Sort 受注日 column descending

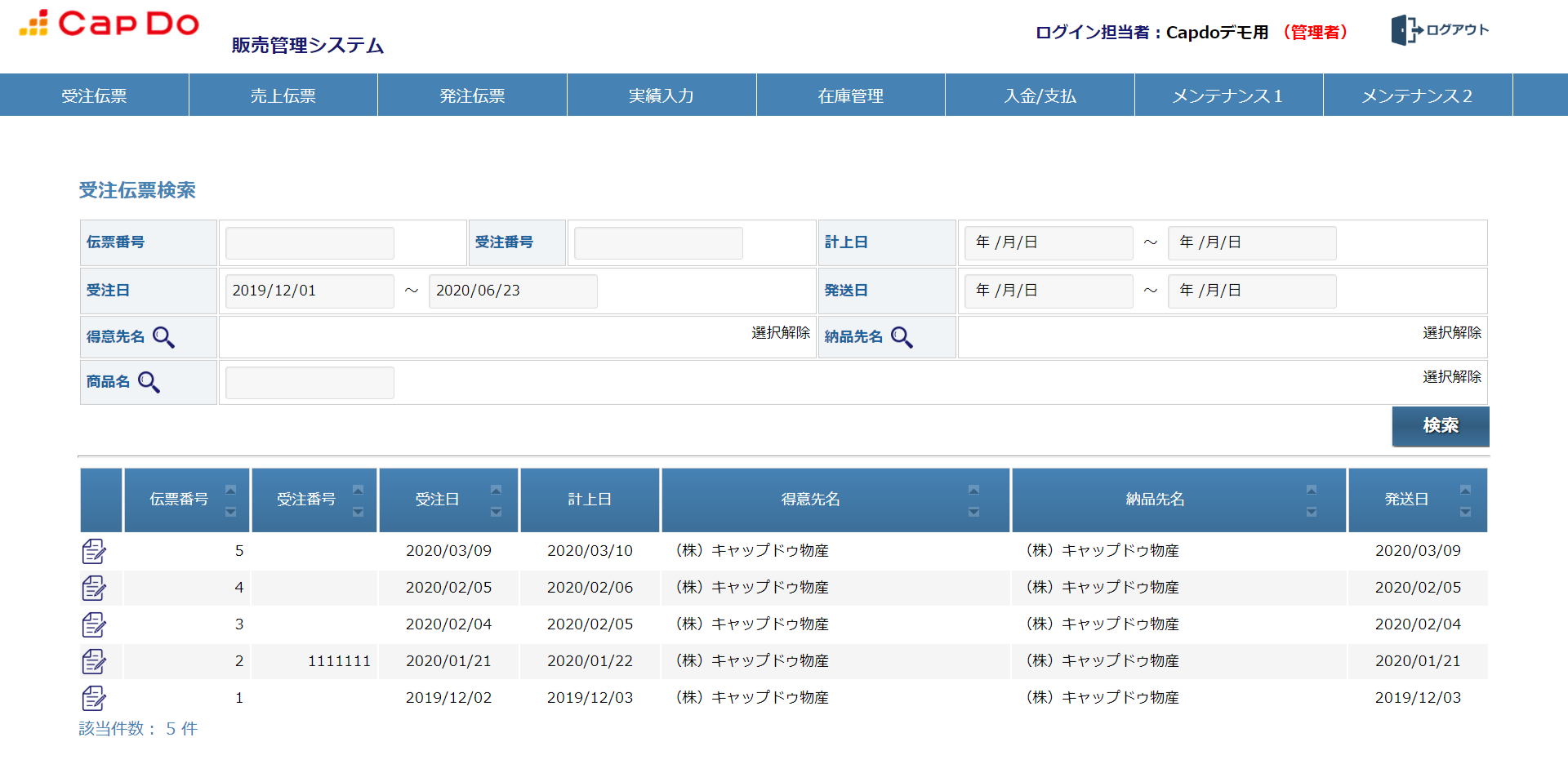point(496,512)
